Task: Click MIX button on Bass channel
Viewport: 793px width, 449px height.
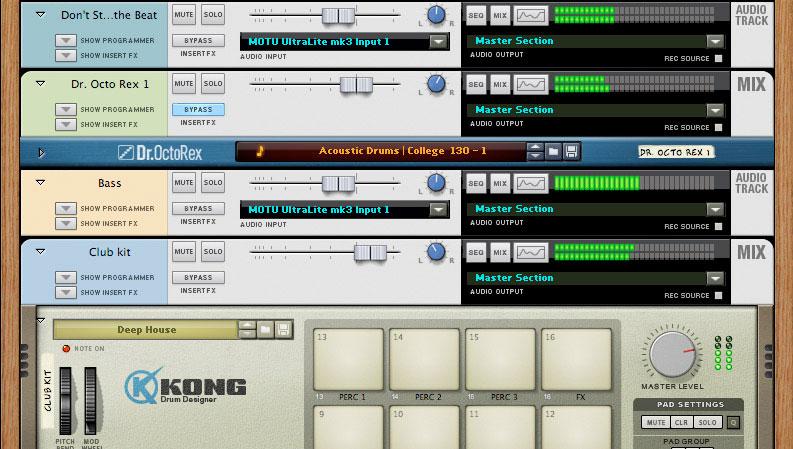Action: click(500, 184)
